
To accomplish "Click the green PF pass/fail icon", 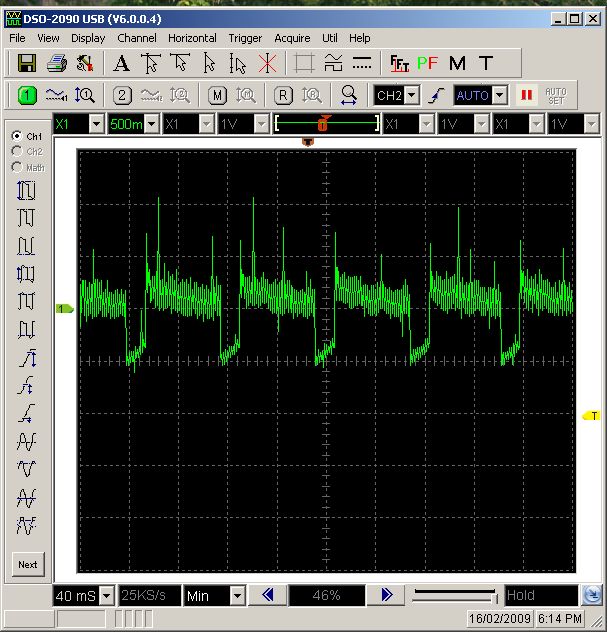I will 427,63.
